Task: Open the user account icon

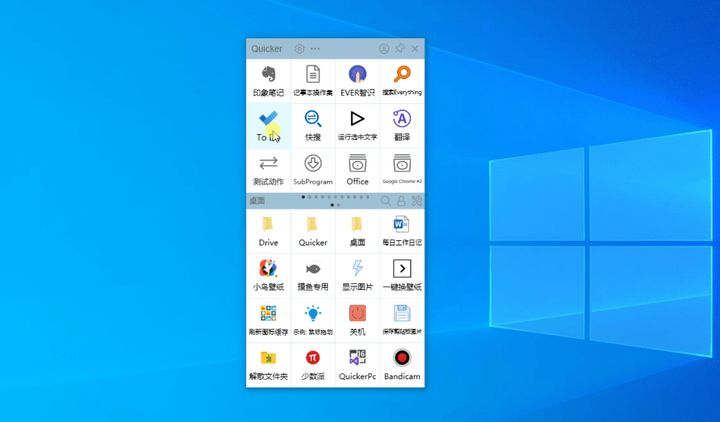Action: pyautogui.click(x=384, y=49)
